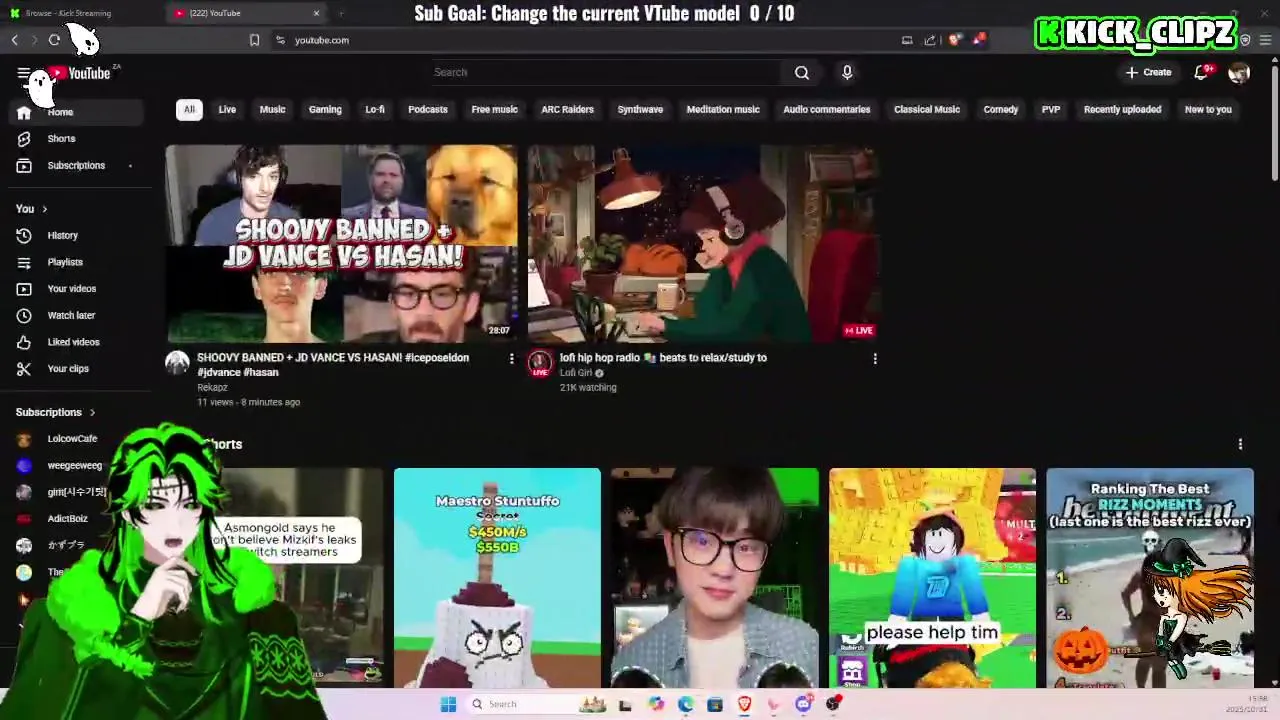The image size is (1280, 720).
Task: Click Brave Shields lion icon in address bar
Action: 955,40
